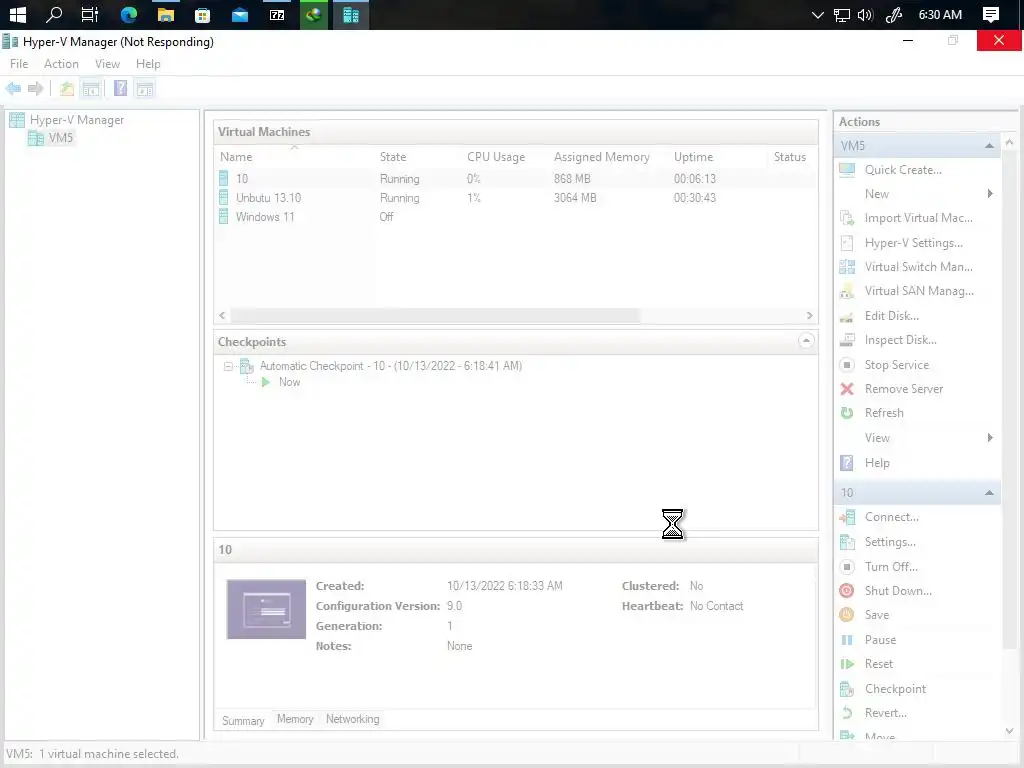Click the Turn Off icon
1024x768 pixels.
847,566
